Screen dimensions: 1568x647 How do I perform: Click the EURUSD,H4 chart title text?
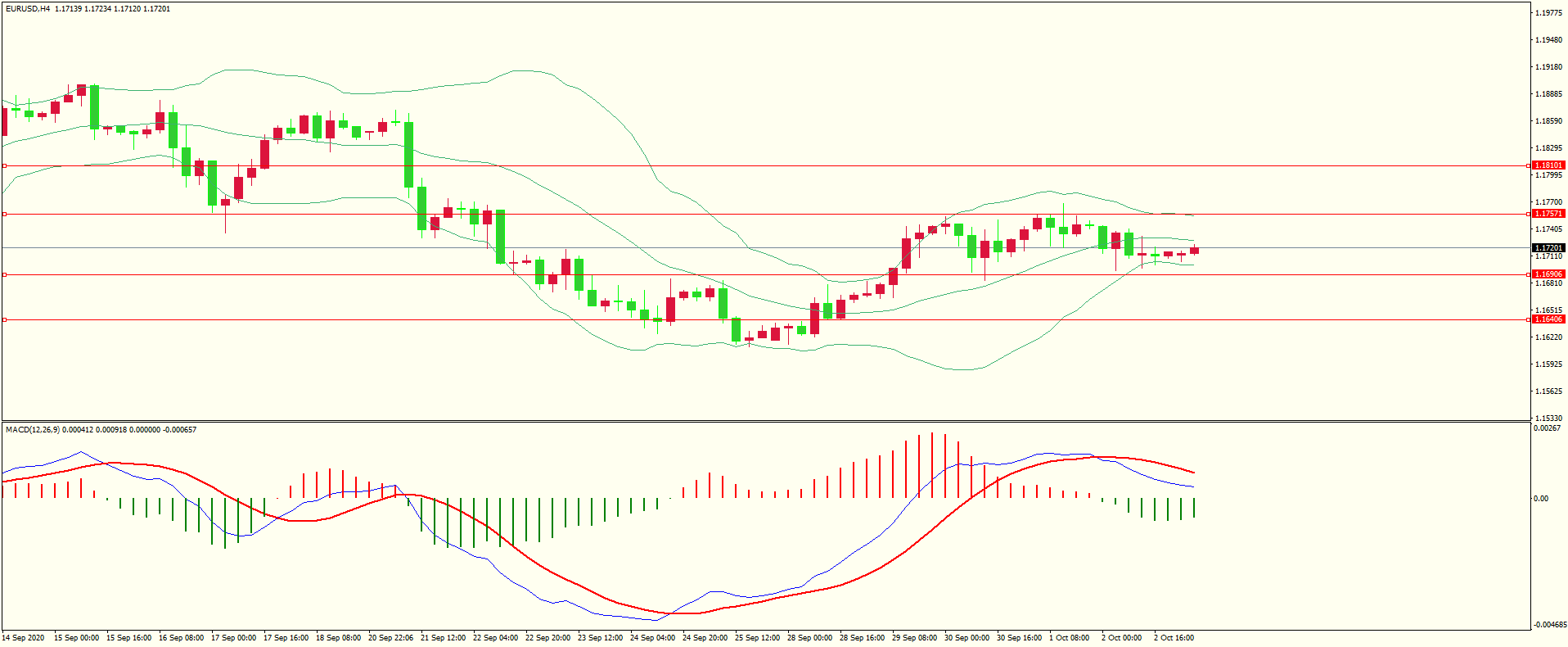tap(28, 9)
